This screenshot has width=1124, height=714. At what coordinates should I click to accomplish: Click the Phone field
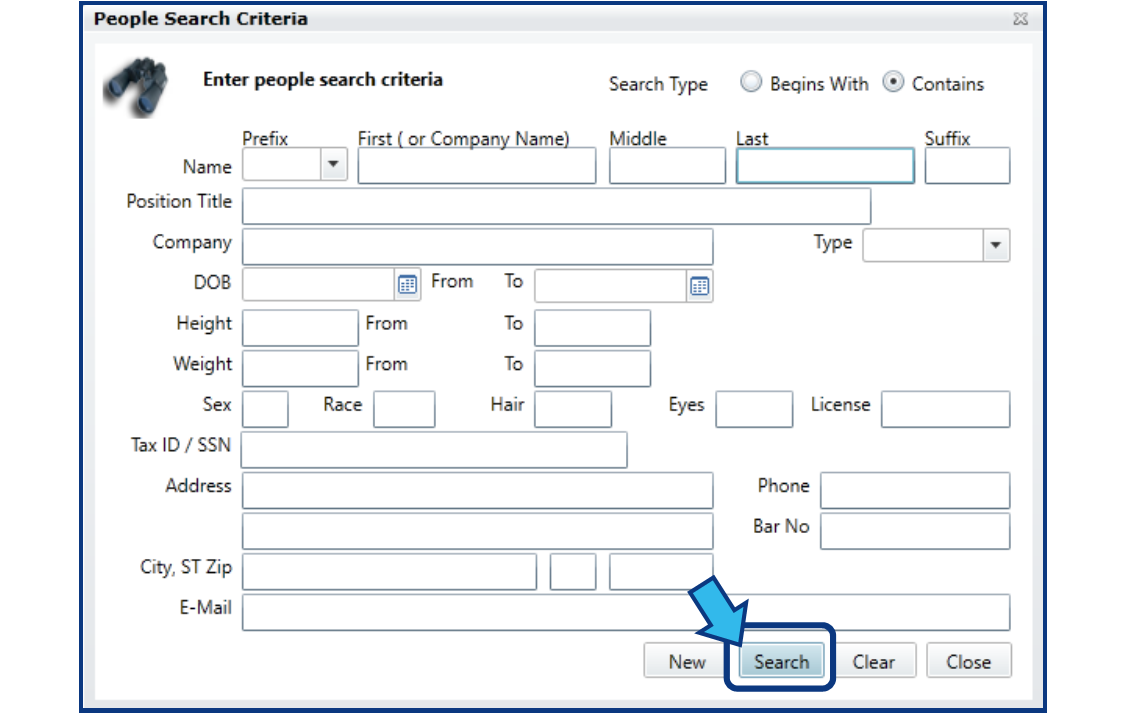(915, 490)
